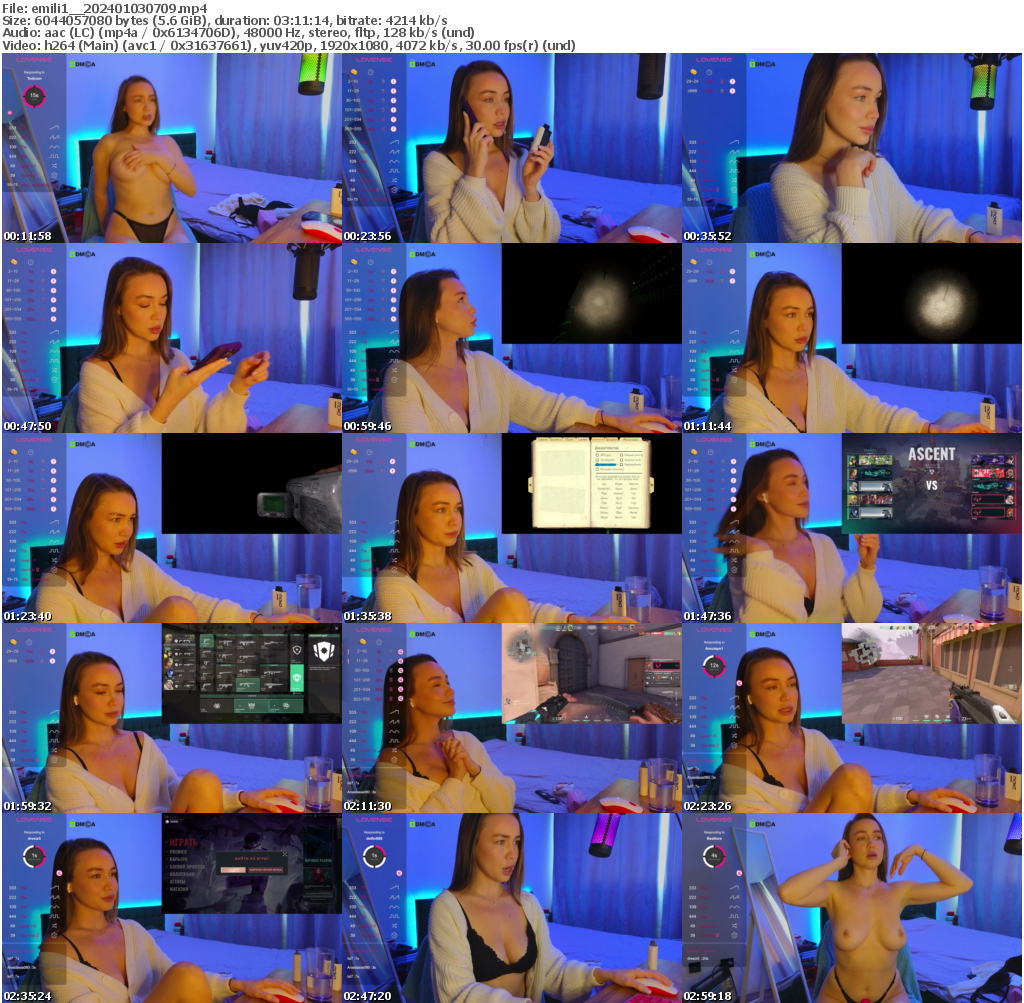Click the Video codec info line
This screenshot has height=1003, width=1024.
[289, 45]
